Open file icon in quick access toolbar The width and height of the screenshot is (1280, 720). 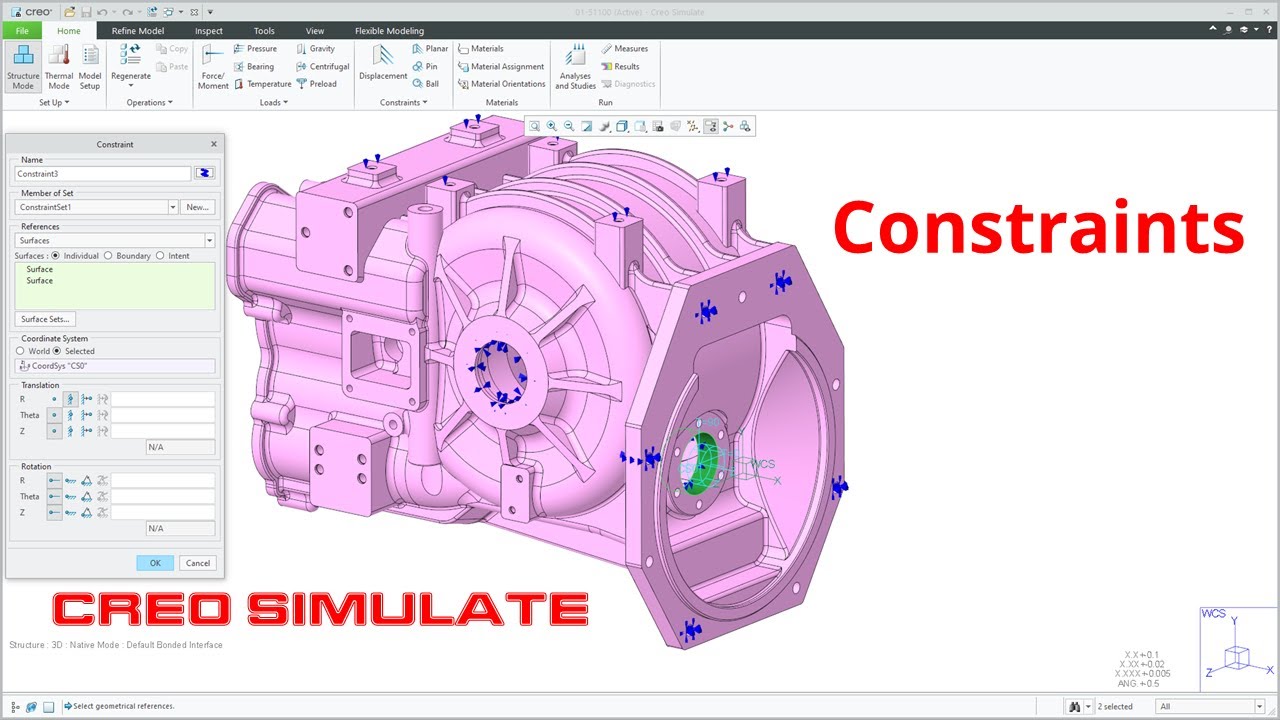(69, 12)
